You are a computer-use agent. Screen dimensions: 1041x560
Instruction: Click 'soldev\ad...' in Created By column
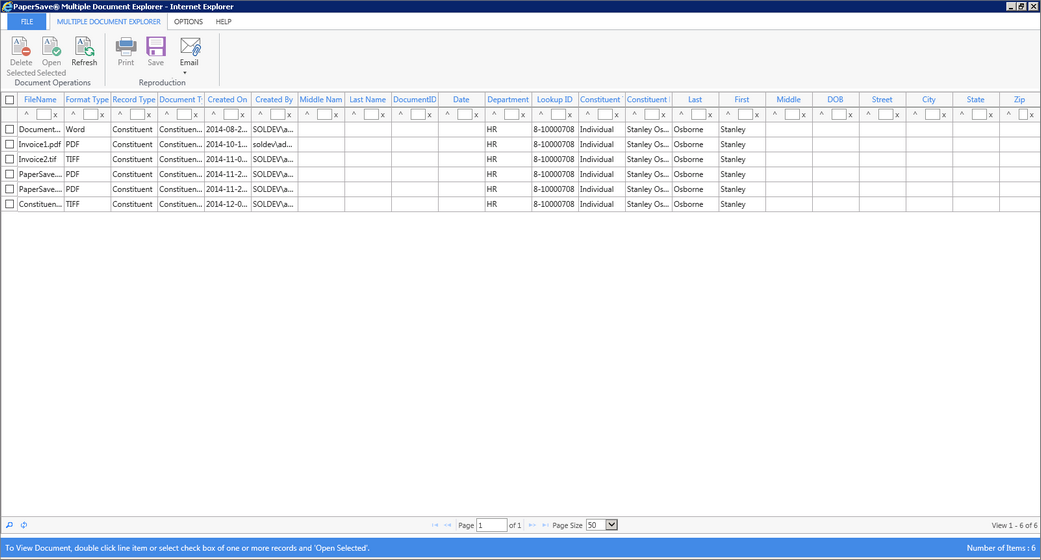point(273,144)
